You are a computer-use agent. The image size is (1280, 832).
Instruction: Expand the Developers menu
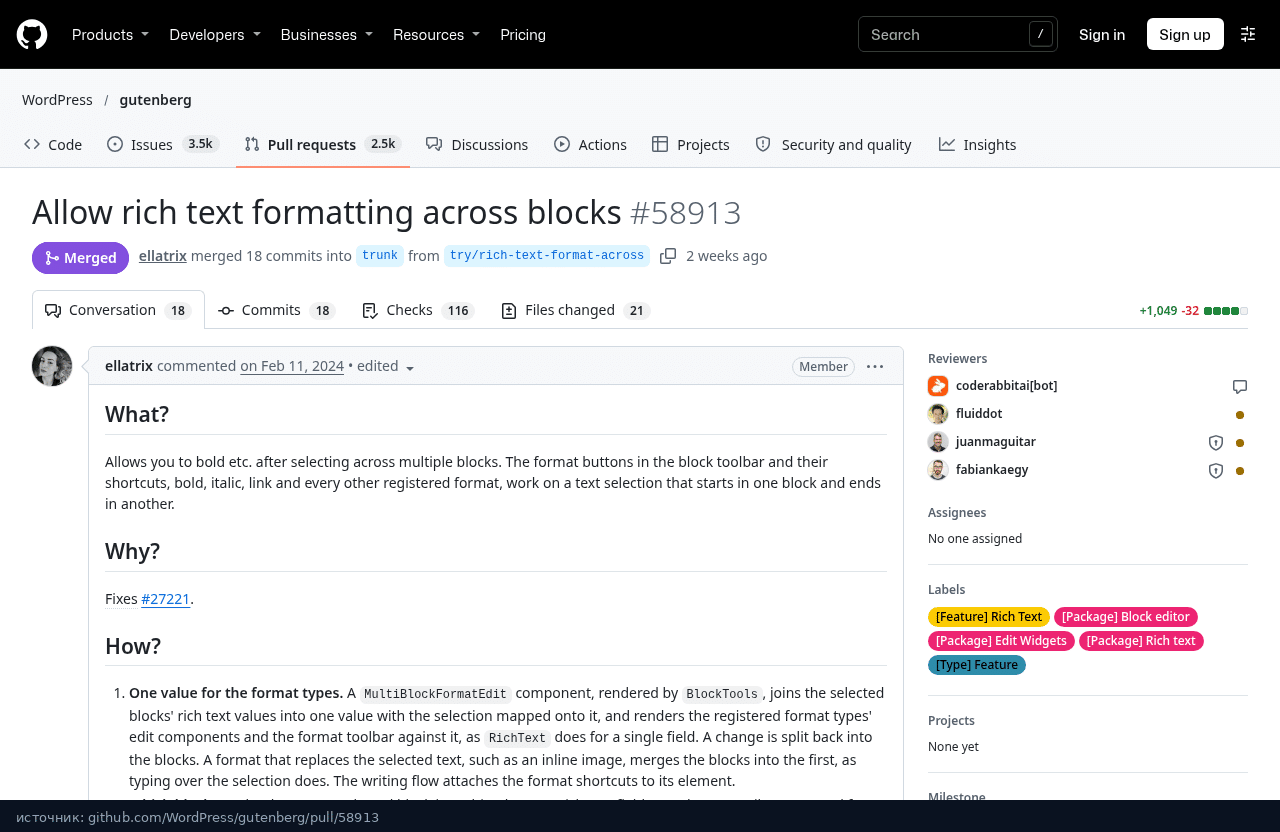click(x=215, y=34)
